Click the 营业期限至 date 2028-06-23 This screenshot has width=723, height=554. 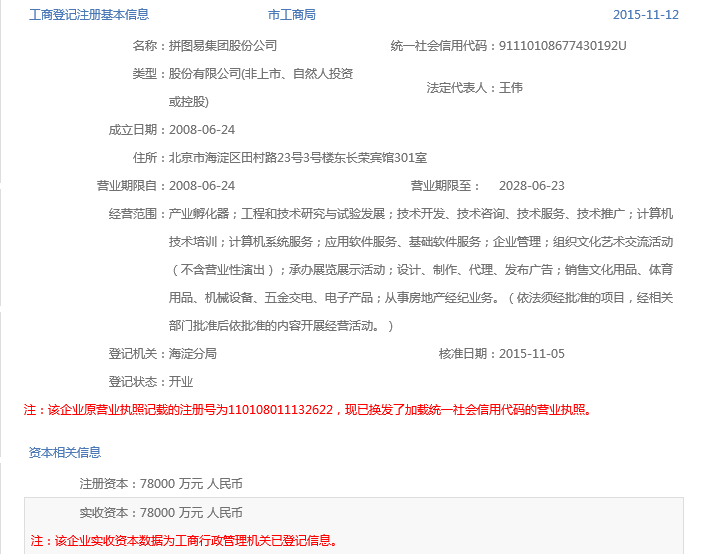point(531,186)
